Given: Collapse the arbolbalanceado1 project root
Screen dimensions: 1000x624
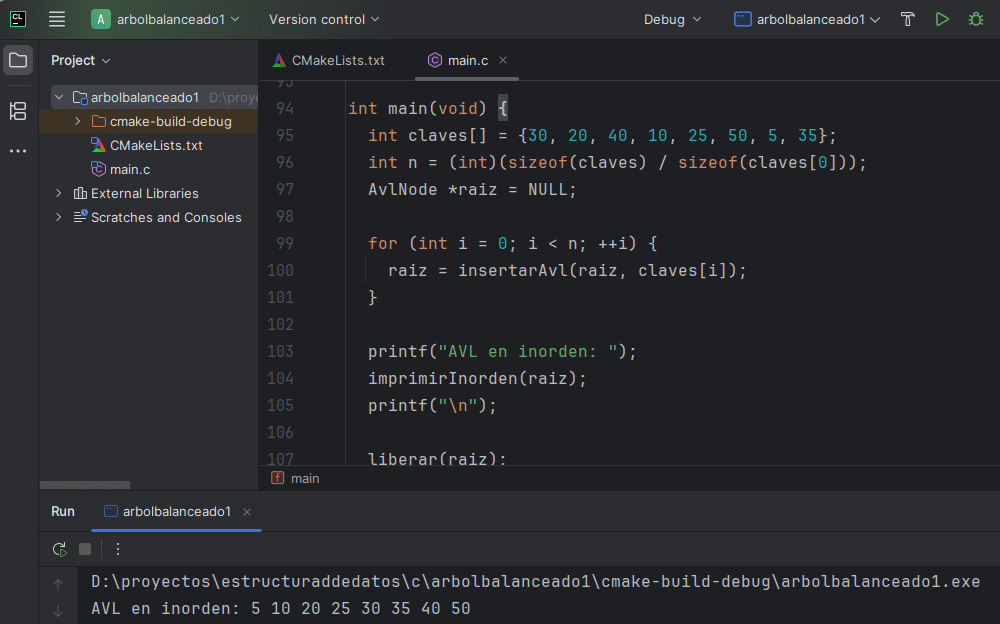Looking at the screenshot, I should coord(59,98).
